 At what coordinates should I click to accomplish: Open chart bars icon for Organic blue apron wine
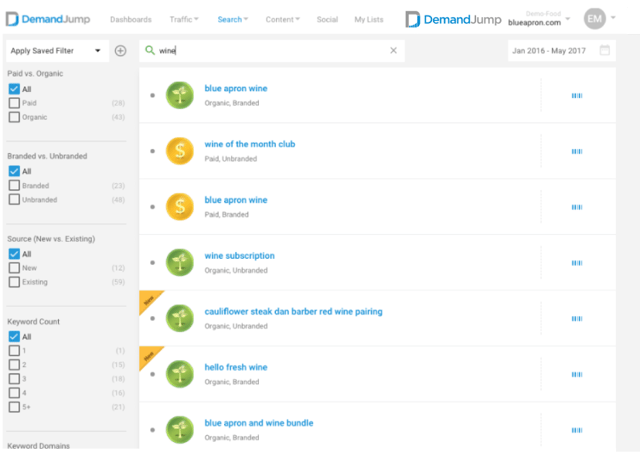pos(577,96)
